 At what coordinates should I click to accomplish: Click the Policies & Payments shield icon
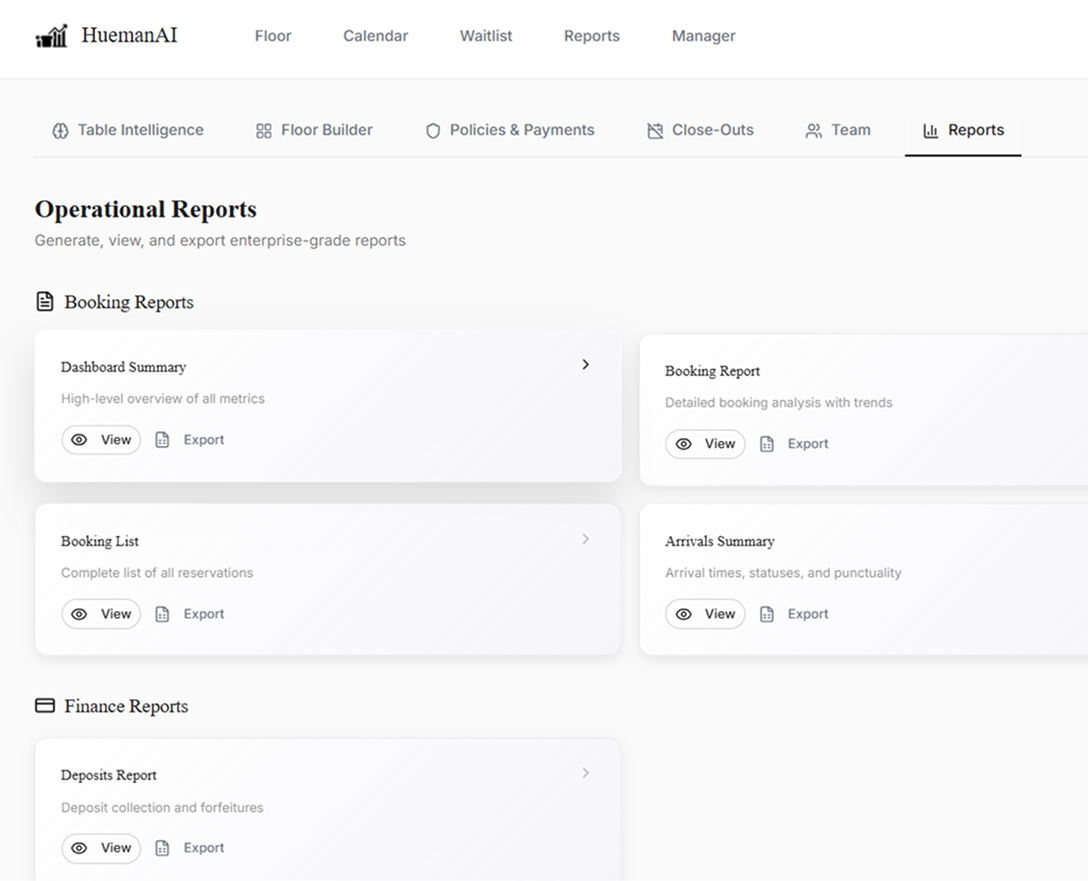433,131
